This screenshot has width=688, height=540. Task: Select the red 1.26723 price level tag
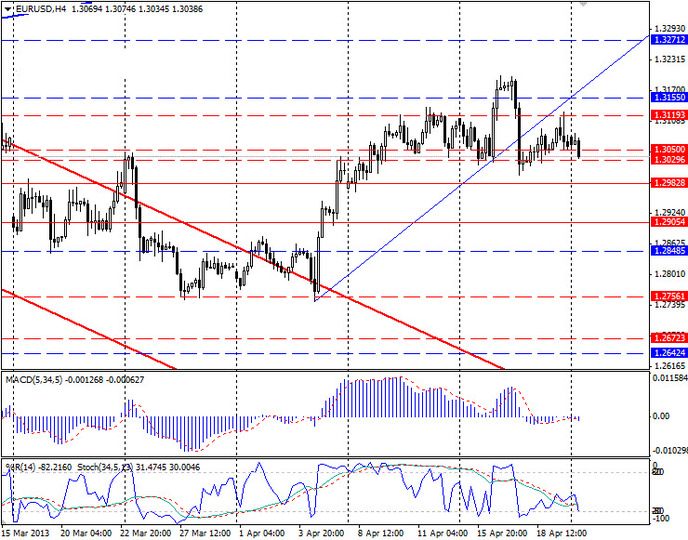click(667, 338)
